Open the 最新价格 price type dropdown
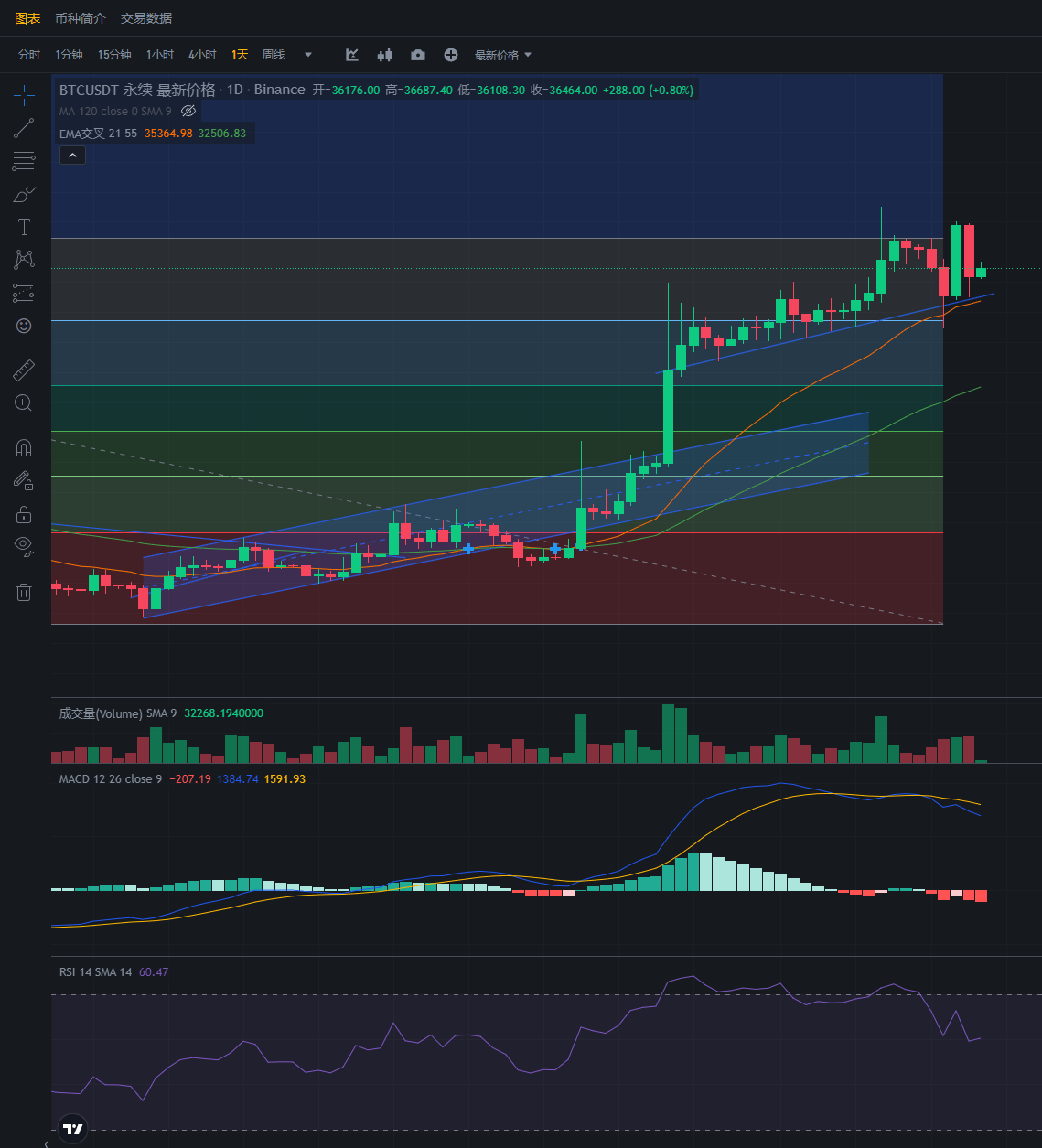 pos(503,55)
